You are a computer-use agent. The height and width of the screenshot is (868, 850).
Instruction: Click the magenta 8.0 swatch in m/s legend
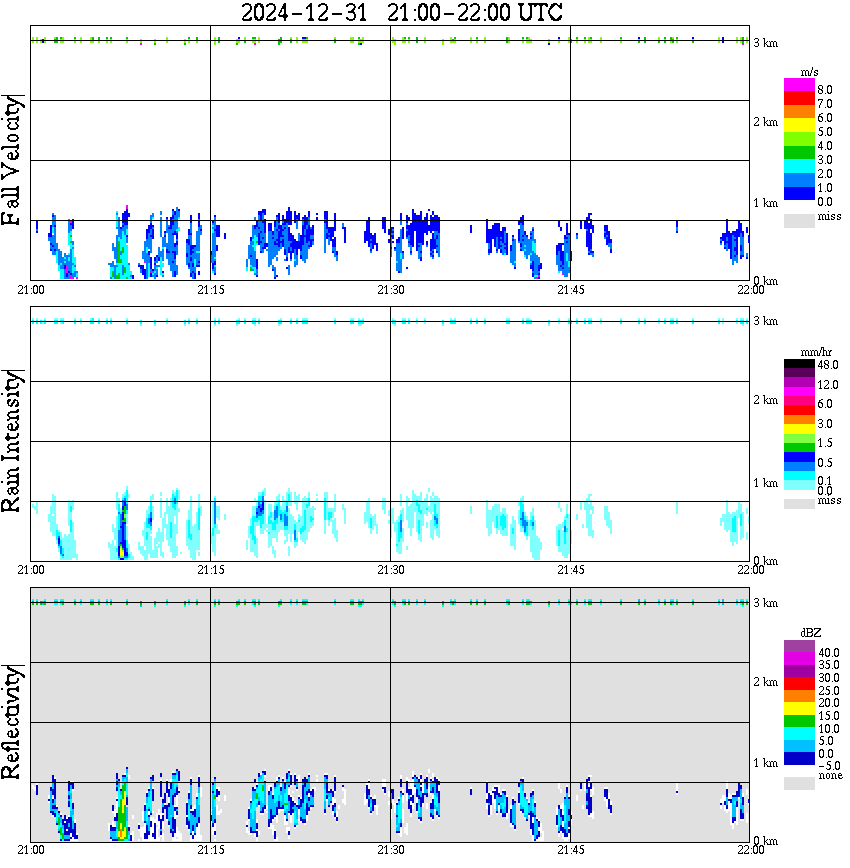[799, 85]
